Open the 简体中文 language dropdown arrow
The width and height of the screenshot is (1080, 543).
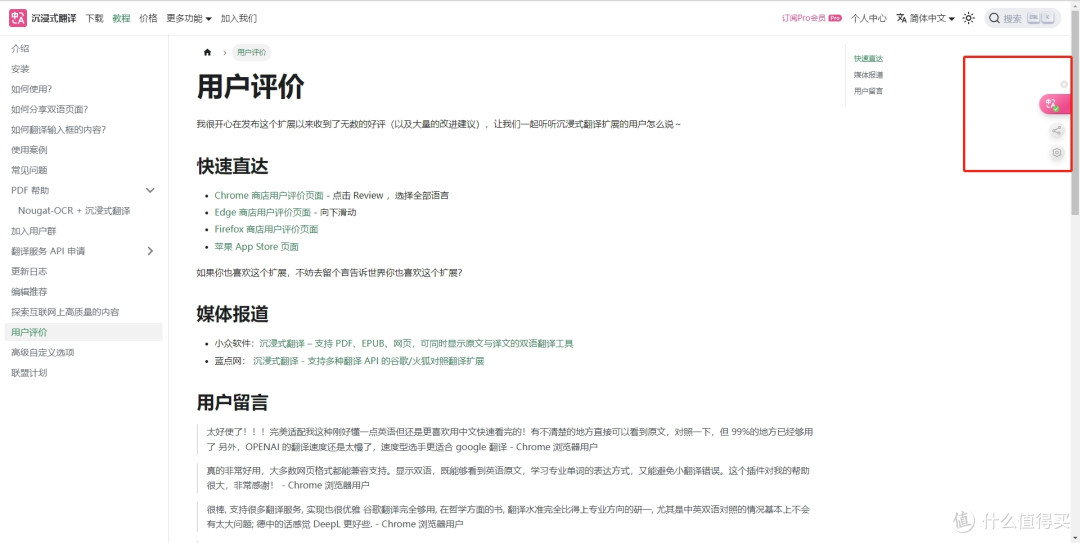[951, 19]
